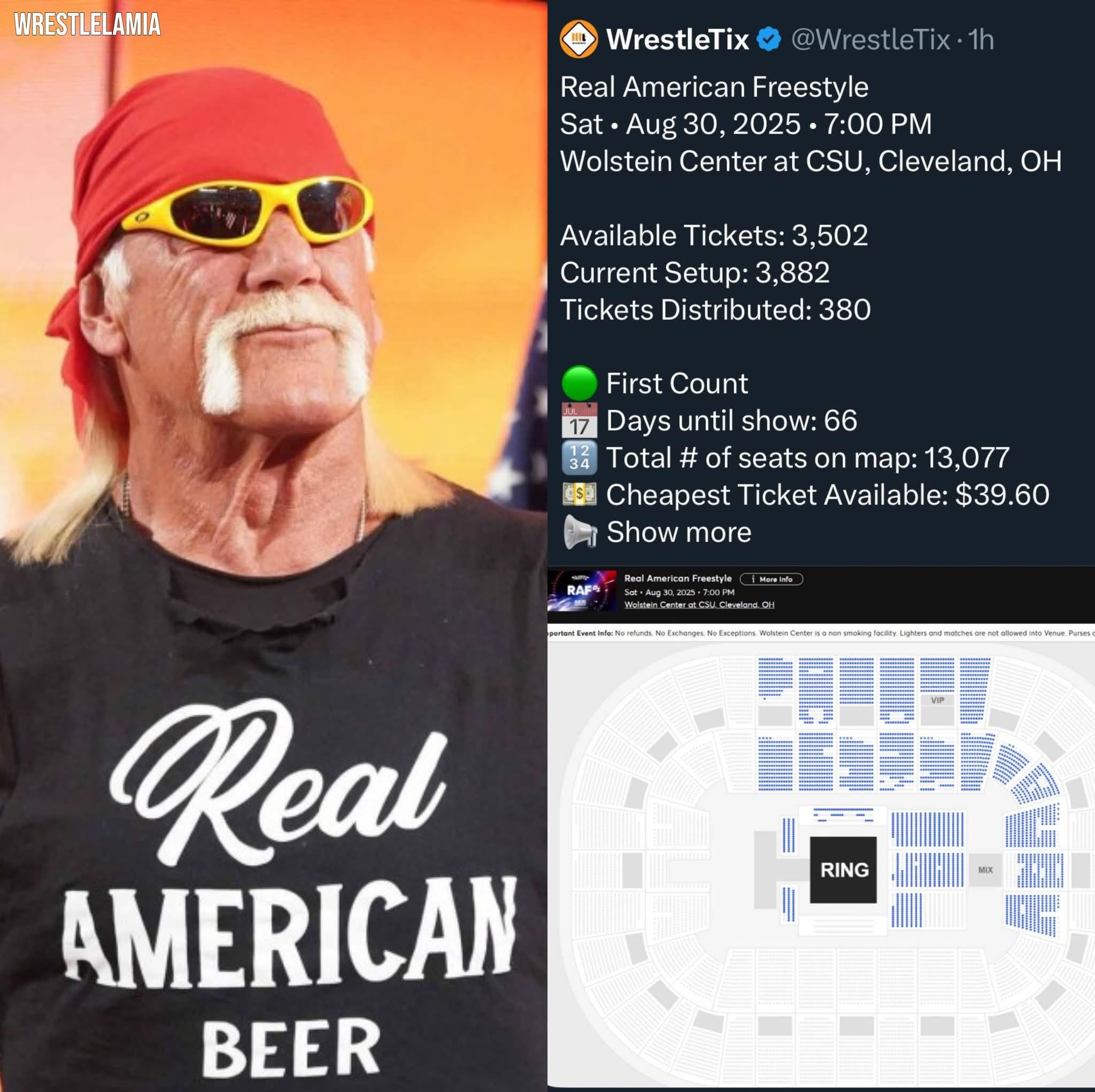Image resolution: width=1095 pixels, height=1092 pixels.
Task: Click the WrestleTix profile avatar
Action: coord(578,39)
